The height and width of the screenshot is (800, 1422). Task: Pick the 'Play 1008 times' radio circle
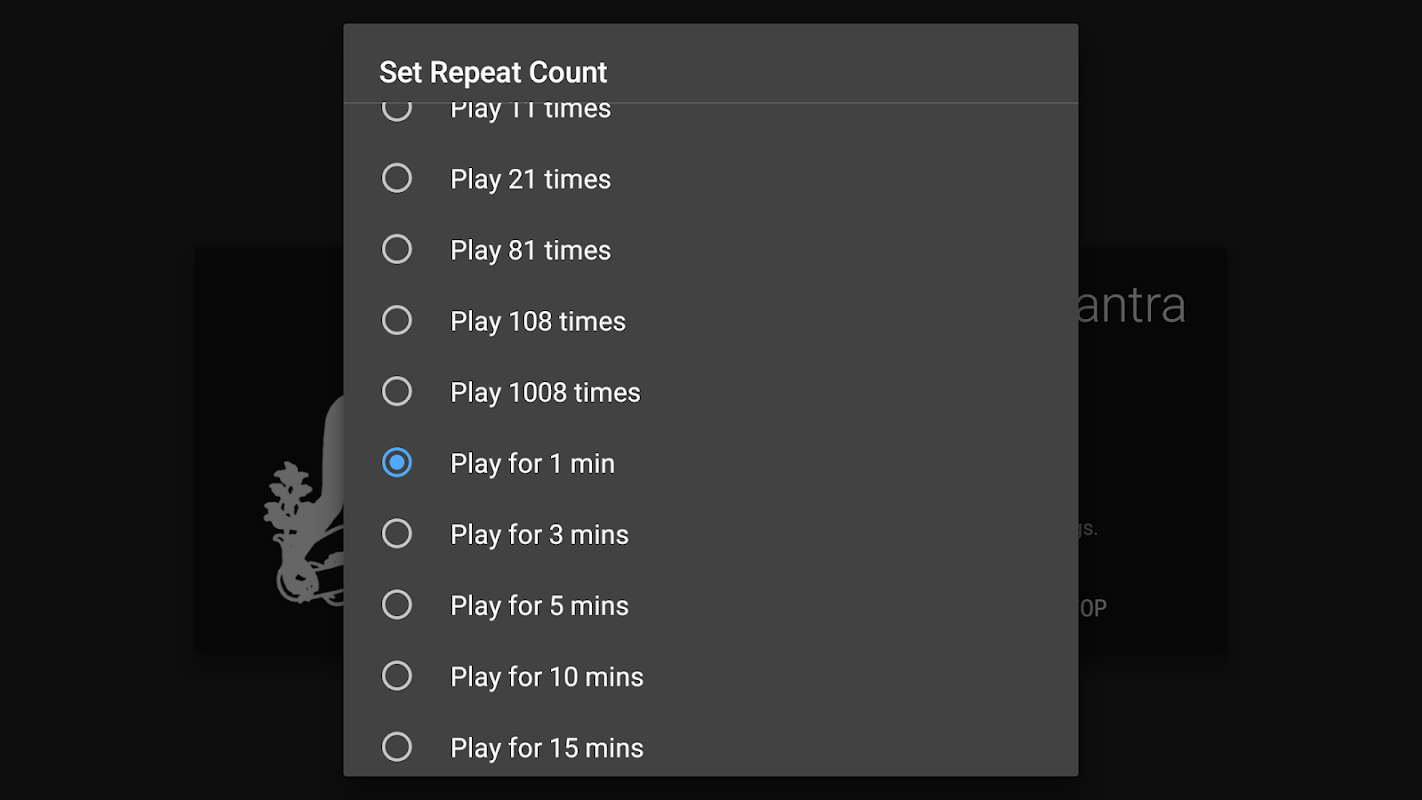coord(397,391)
